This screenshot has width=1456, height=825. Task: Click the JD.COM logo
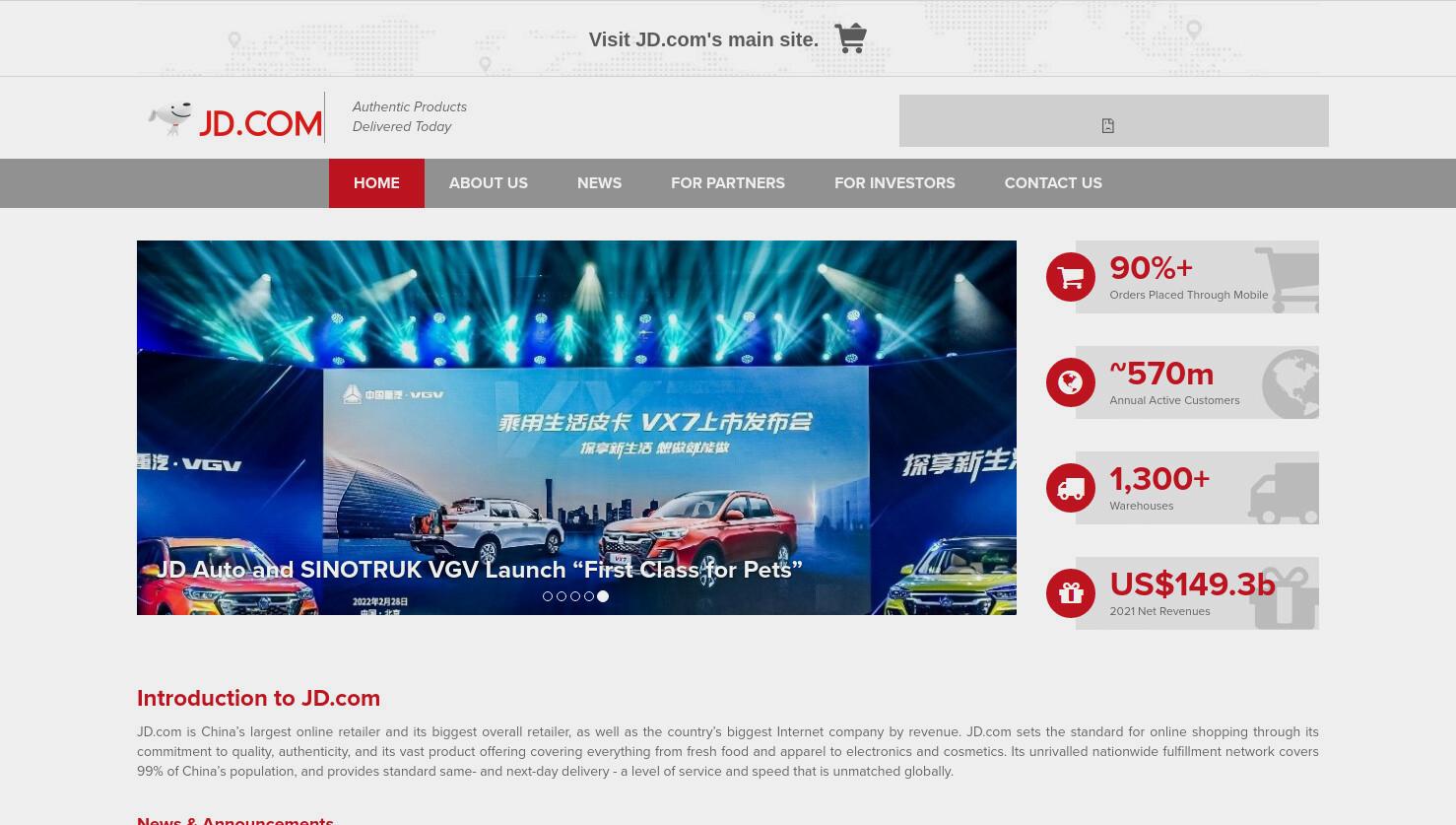[x=235, y=119]
